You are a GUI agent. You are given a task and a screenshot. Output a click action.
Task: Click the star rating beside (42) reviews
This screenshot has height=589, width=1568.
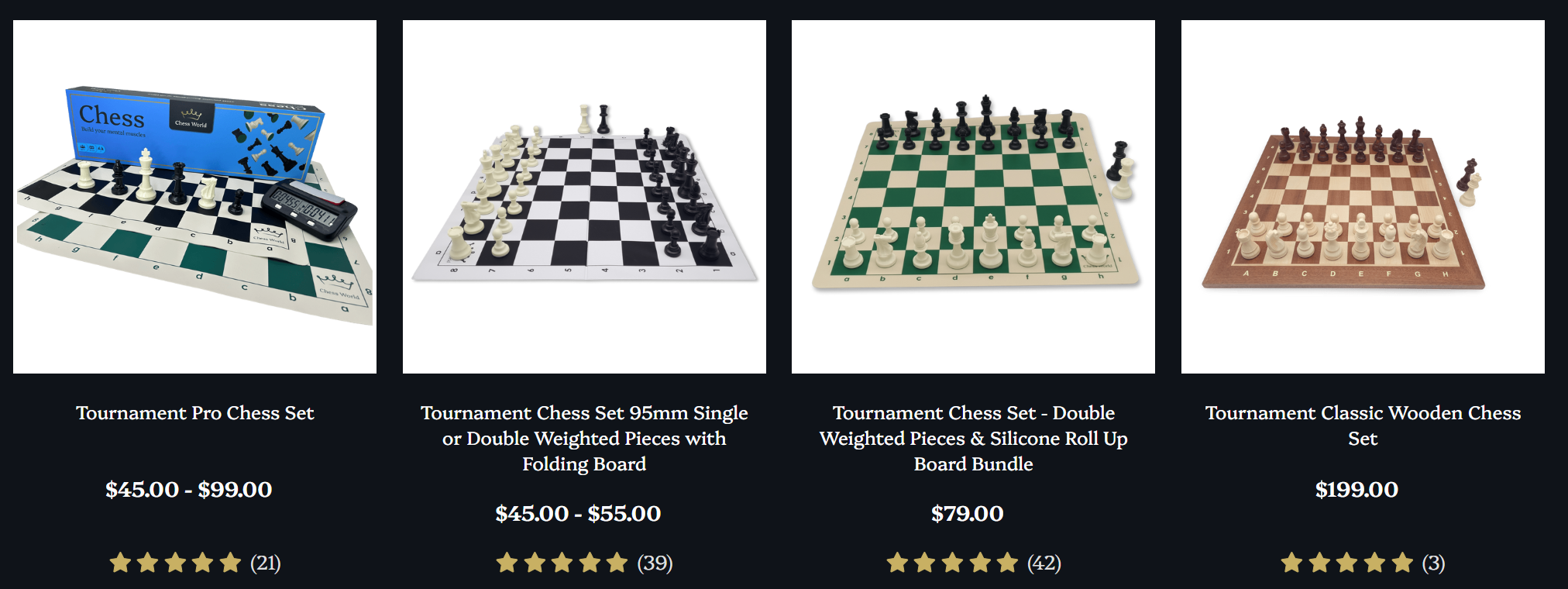[952, 563]
